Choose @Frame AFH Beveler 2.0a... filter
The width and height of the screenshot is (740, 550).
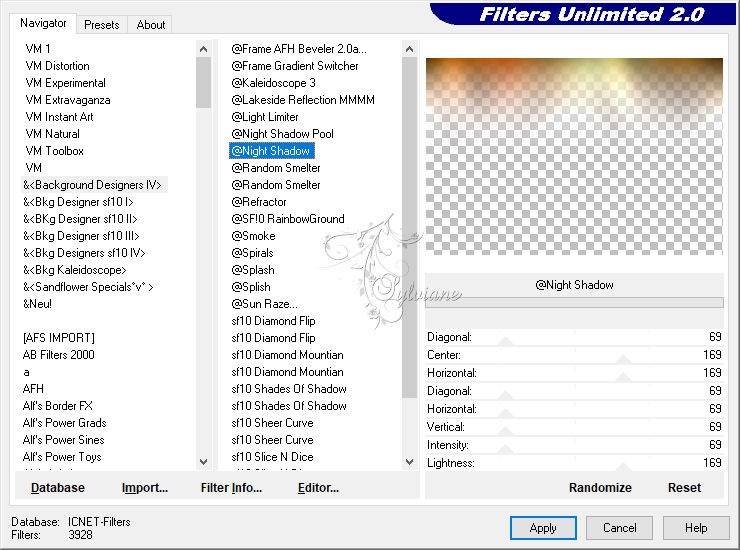point(299,49)
